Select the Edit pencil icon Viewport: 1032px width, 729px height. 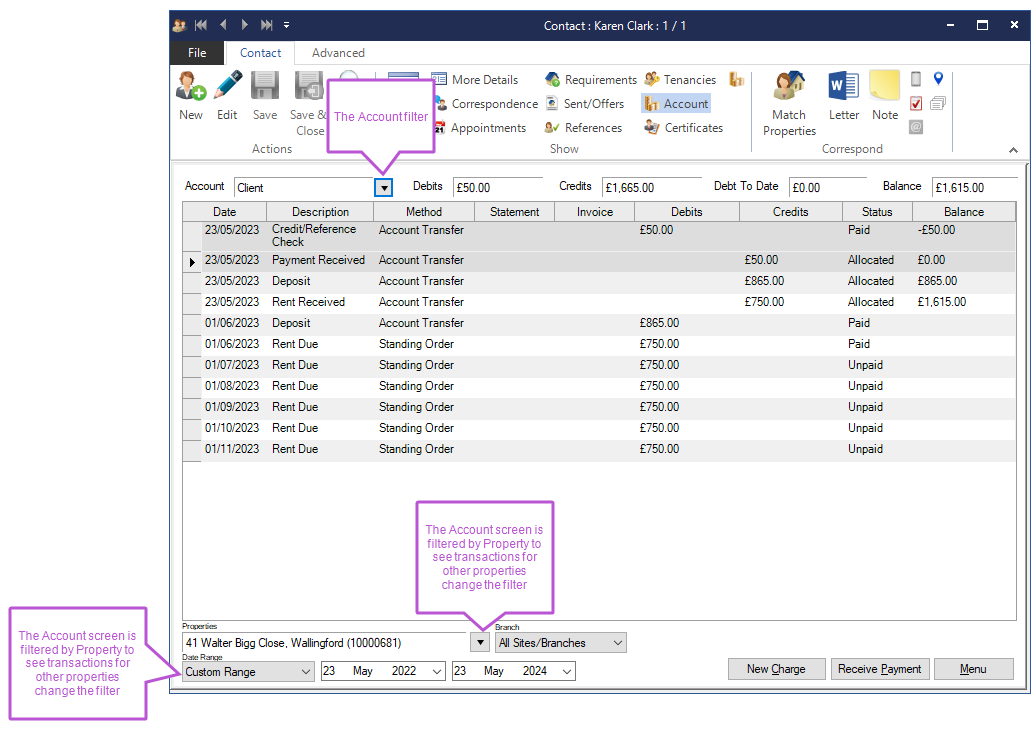click(x=227, y=95)
